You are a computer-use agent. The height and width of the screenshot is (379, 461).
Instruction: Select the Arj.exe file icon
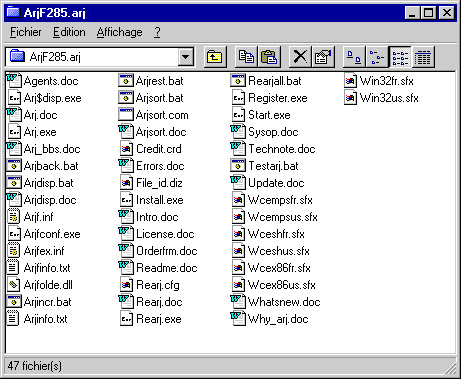click(x=14, y=132)
